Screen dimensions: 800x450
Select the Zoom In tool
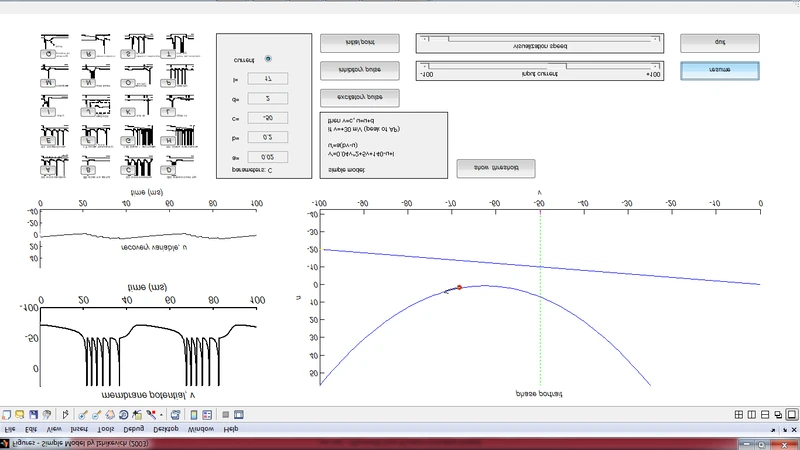click(83, 414)
